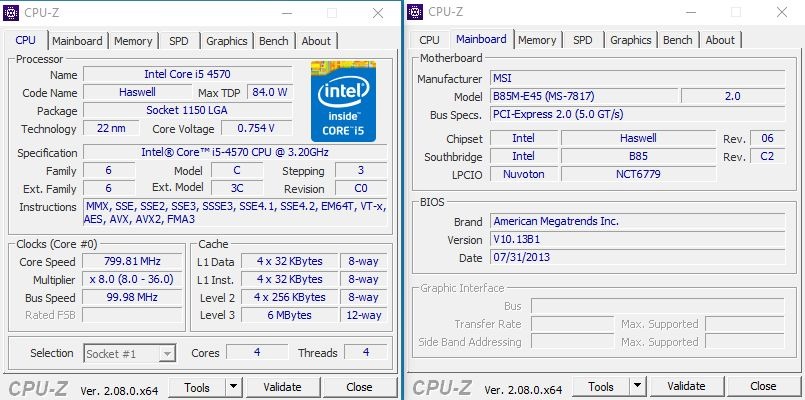The image size is (805, 400).
Task: Click Multiplier value x 8.0 (8.0 - 36.0)
Action: click(x=132, y=279)
